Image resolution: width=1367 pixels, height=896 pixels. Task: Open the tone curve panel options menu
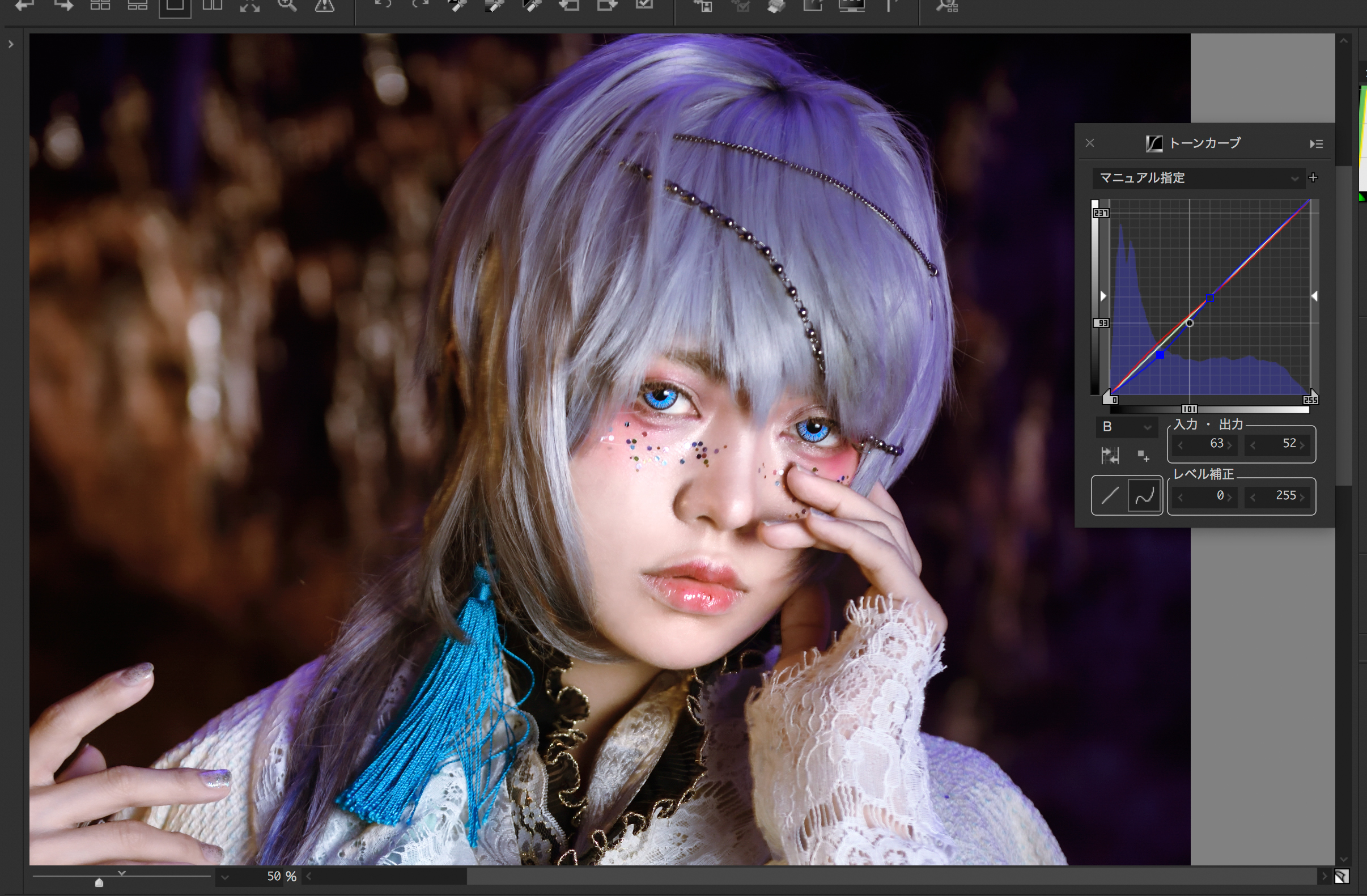[1317, 143]
